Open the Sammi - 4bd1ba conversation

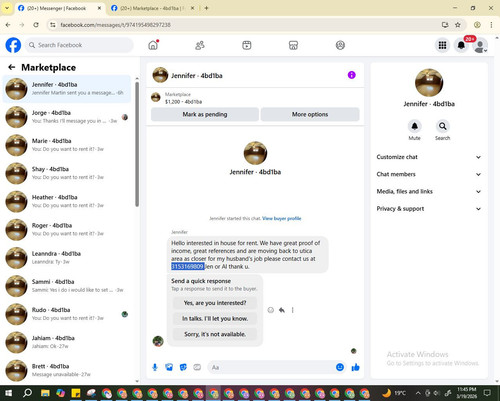tap(67, 286)
